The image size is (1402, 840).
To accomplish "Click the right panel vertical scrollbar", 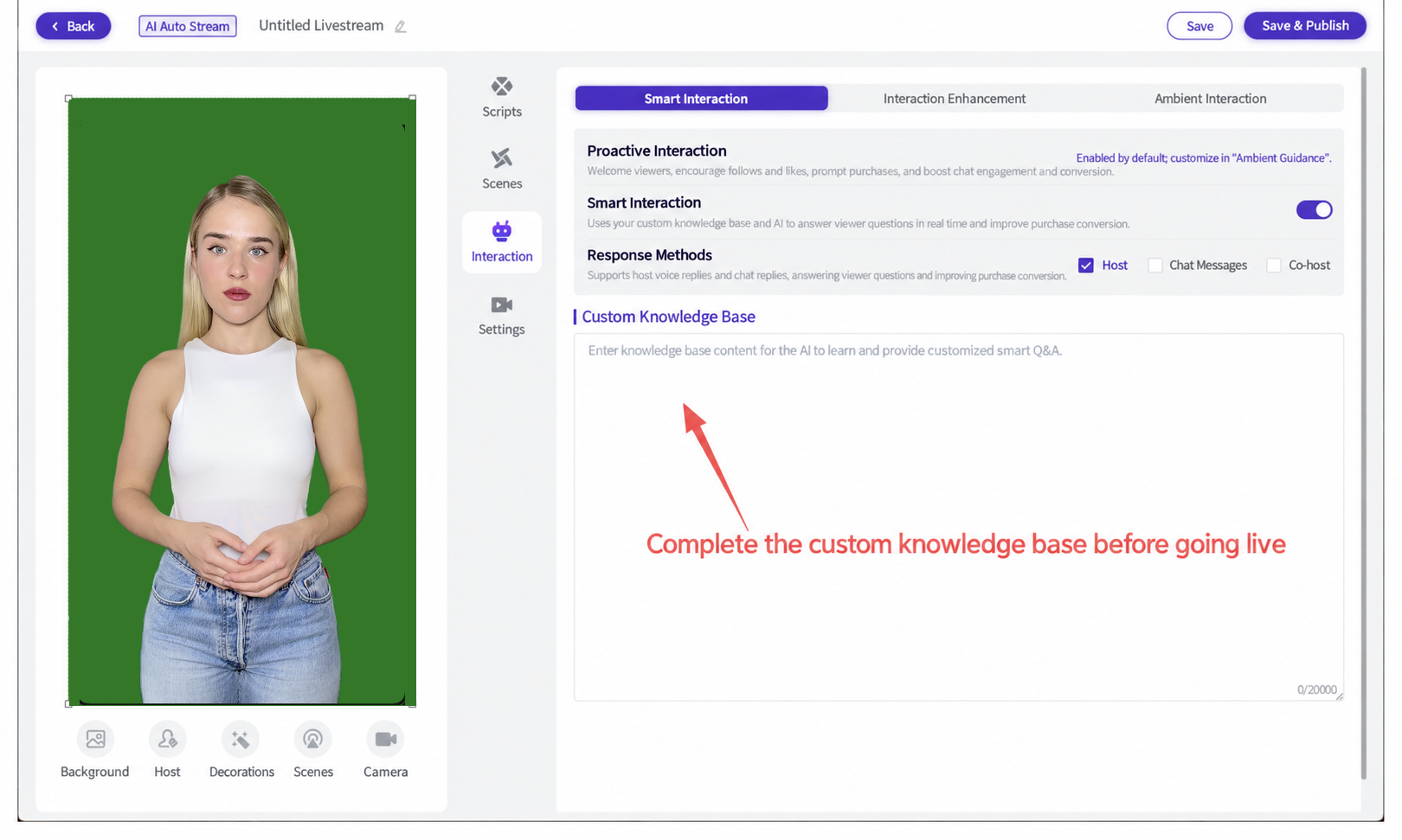I will pyautogui.click(x=1364, y=424).
